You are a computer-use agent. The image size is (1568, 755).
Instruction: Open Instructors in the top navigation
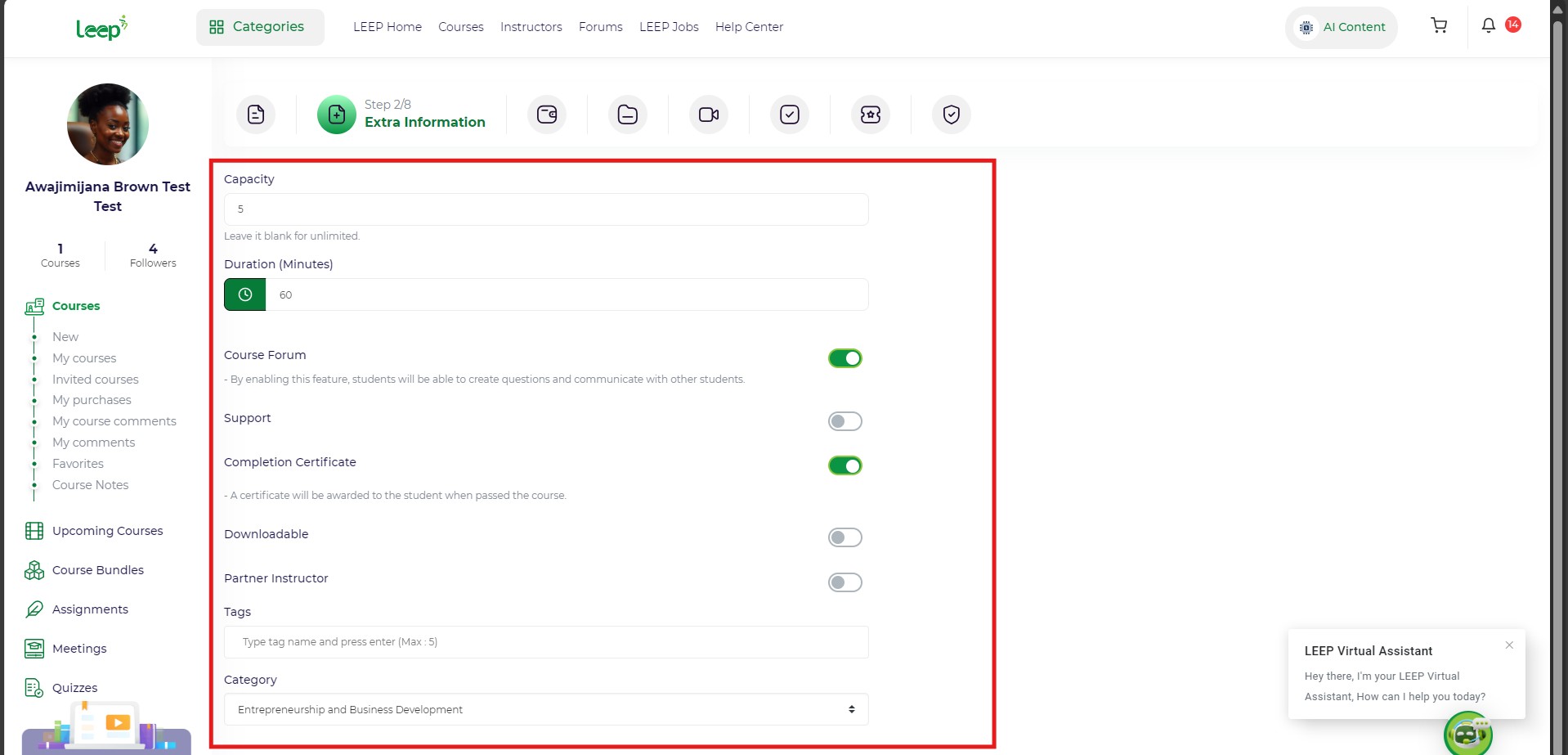(x=531, y=27)
